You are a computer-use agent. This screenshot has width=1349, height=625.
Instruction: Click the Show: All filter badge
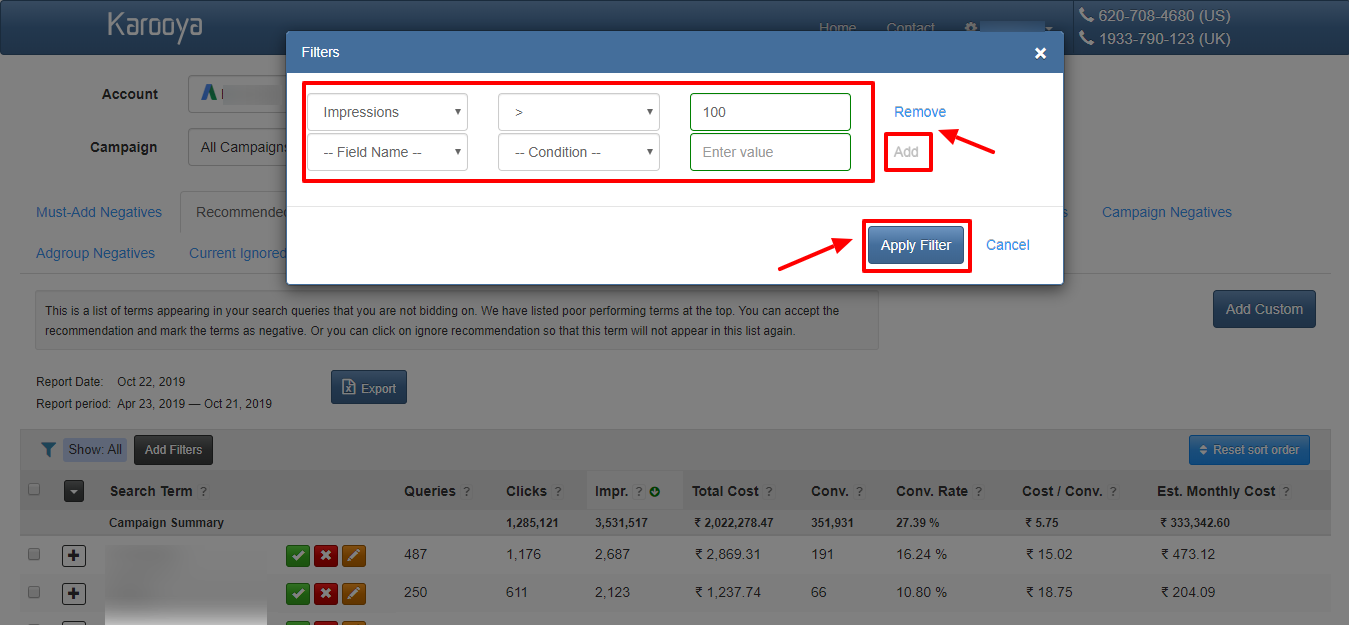[95, 450]
